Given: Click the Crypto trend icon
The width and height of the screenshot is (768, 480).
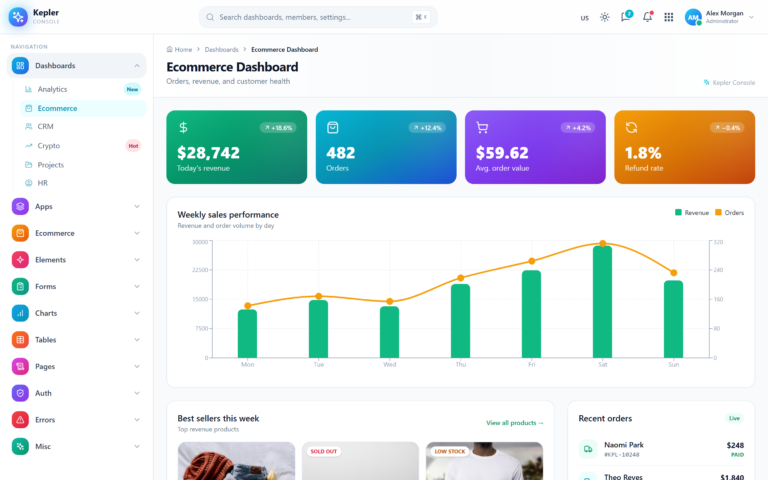Looking at the screenshot, I should tap(28, 145).
